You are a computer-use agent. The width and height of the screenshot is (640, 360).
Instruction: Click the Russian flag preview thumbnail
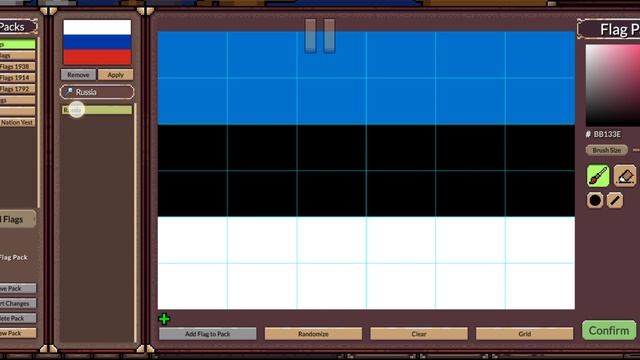(x=97, y=42)
